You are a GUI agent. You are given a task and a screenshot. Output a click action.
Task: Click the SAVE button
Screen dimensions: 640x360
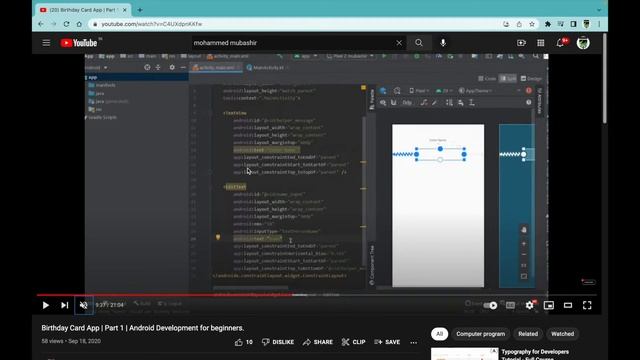[x=387, y=342]
